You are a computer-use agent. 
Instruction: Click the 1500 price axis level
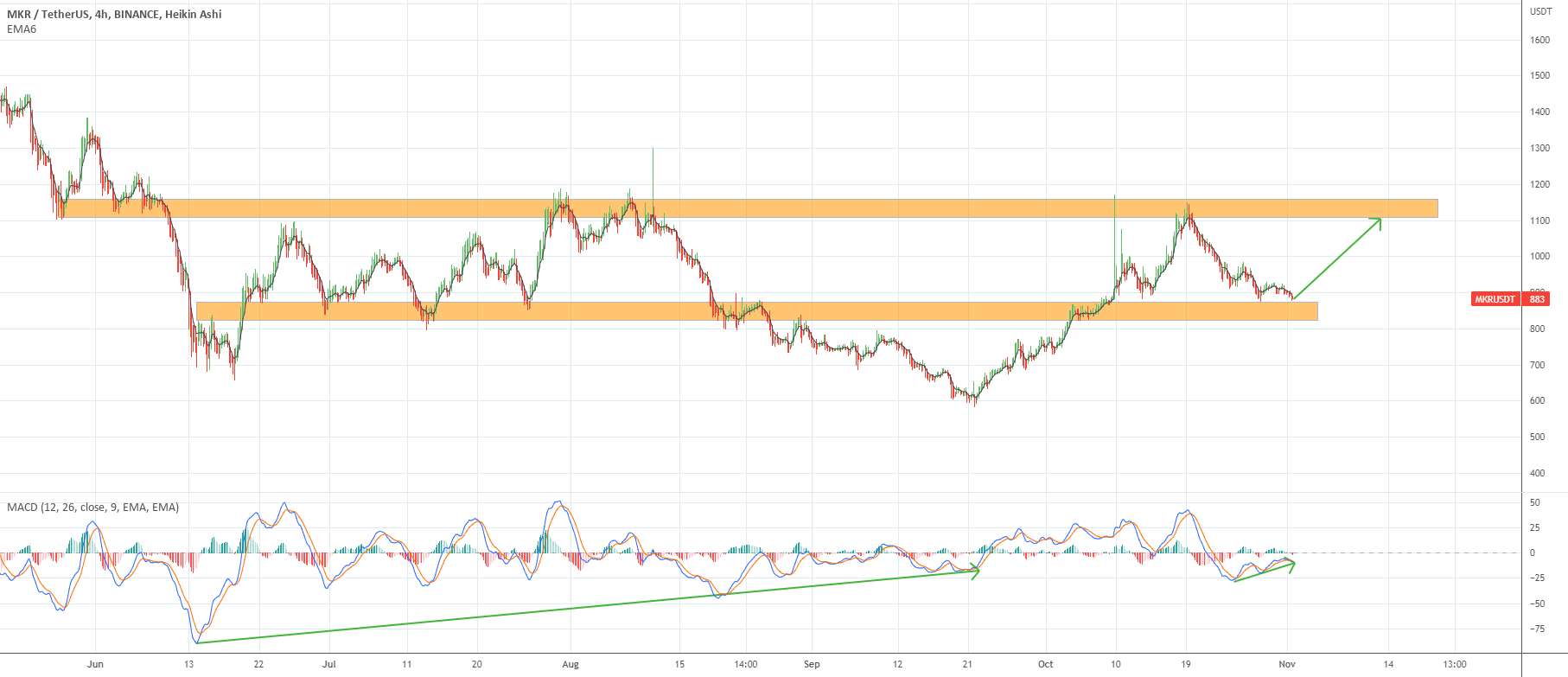click(1539, 76)
